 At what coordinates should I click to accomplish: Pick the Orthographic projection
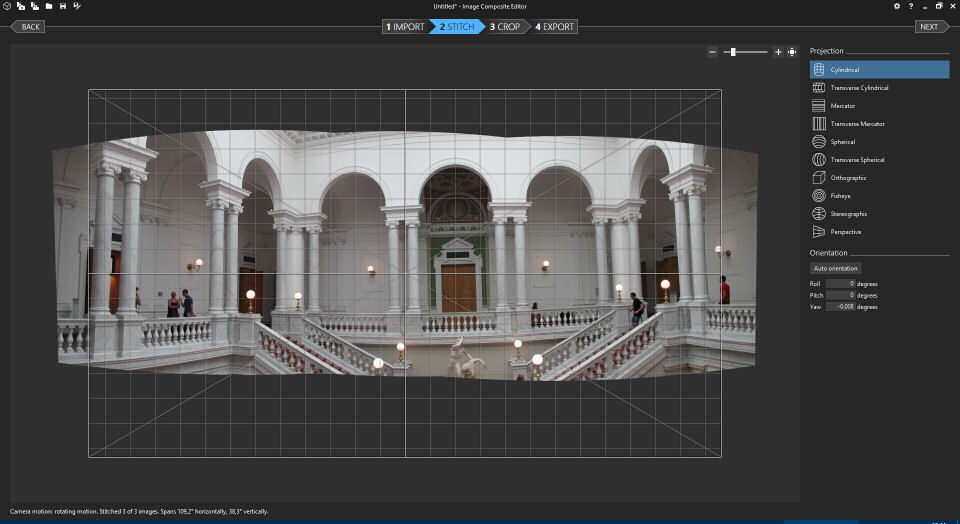848,178
